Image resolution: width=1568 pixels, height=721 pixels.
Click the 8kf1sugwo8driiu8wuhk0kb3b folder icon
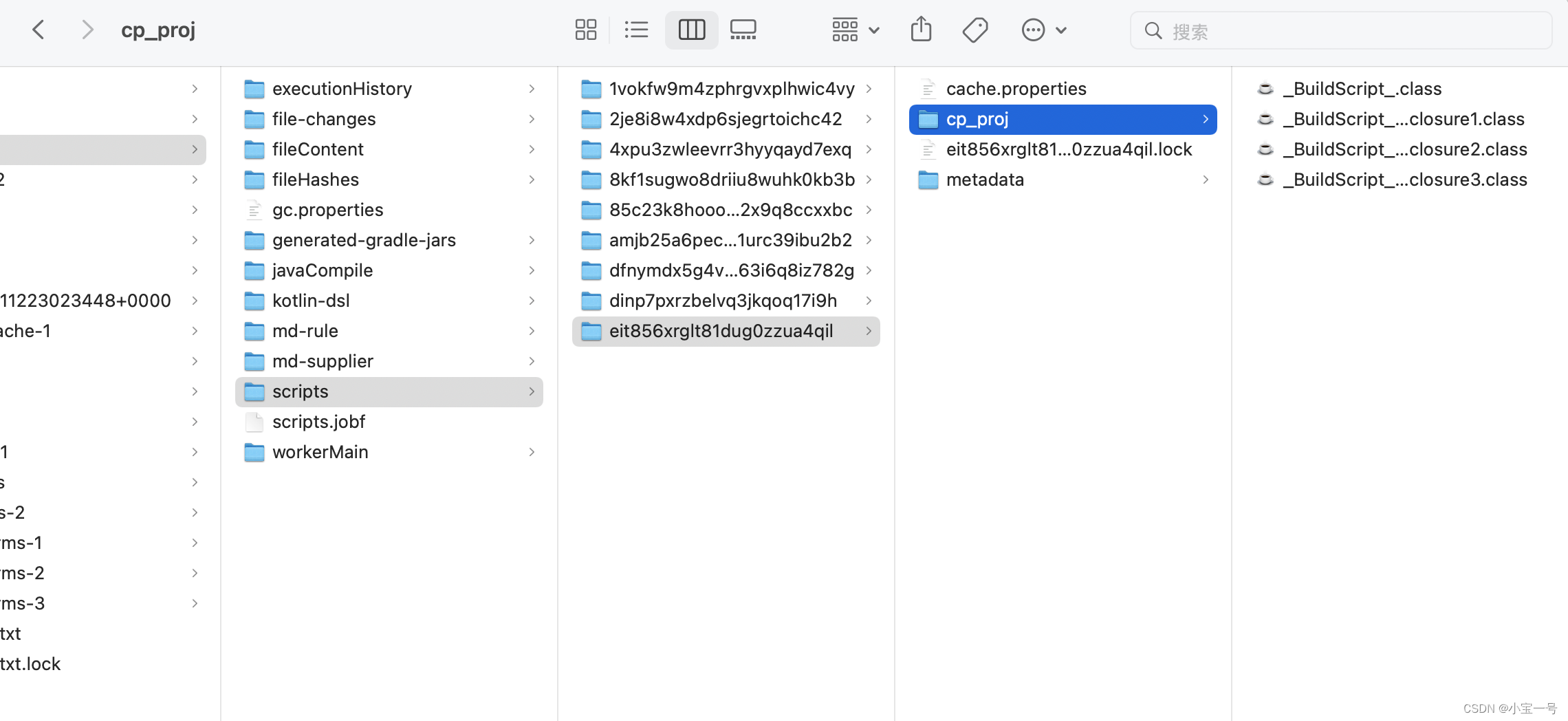[591, 180]
